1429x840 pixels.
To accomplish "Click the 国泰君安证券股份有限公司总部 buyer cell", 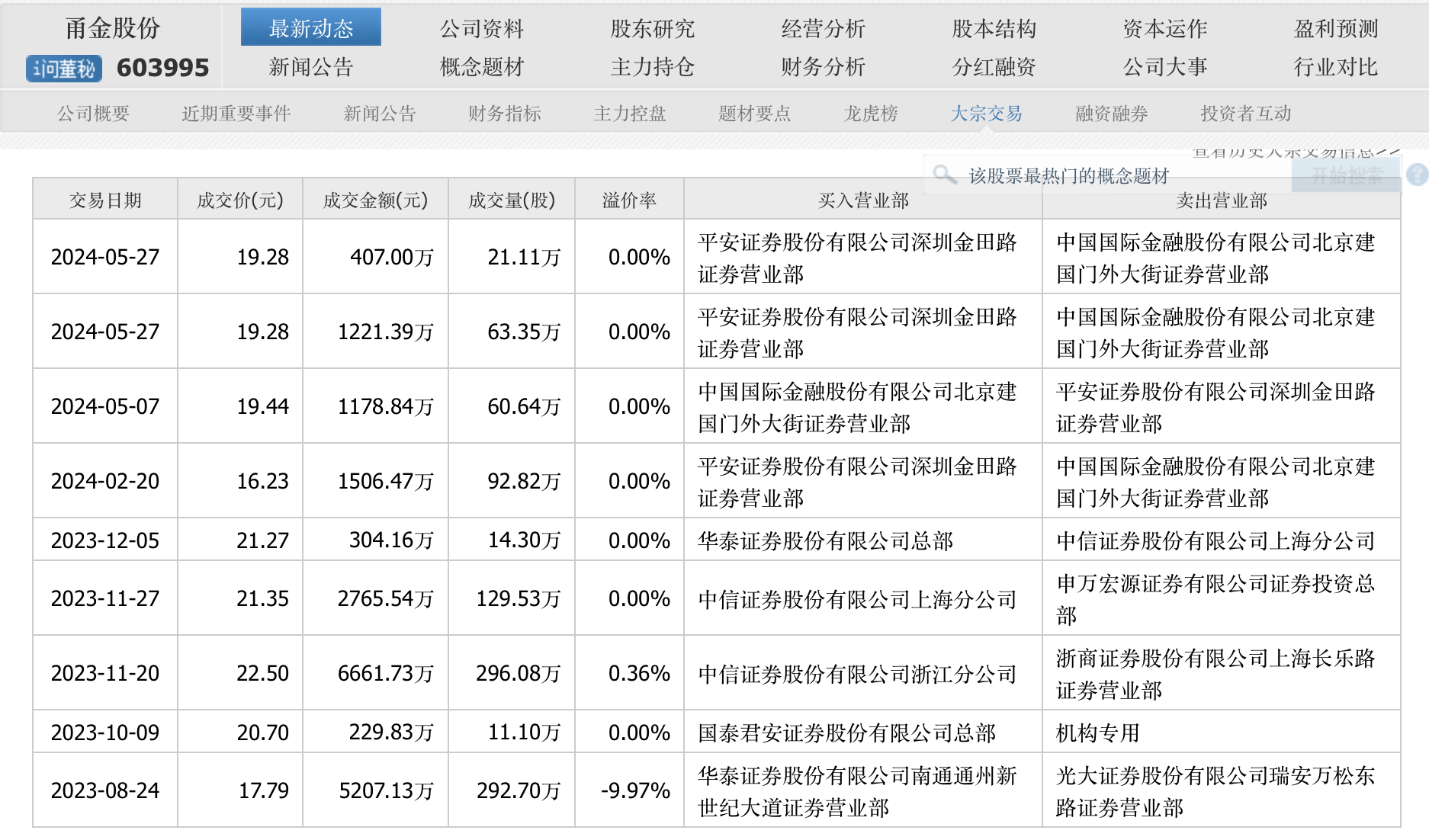I will point(863,732).
